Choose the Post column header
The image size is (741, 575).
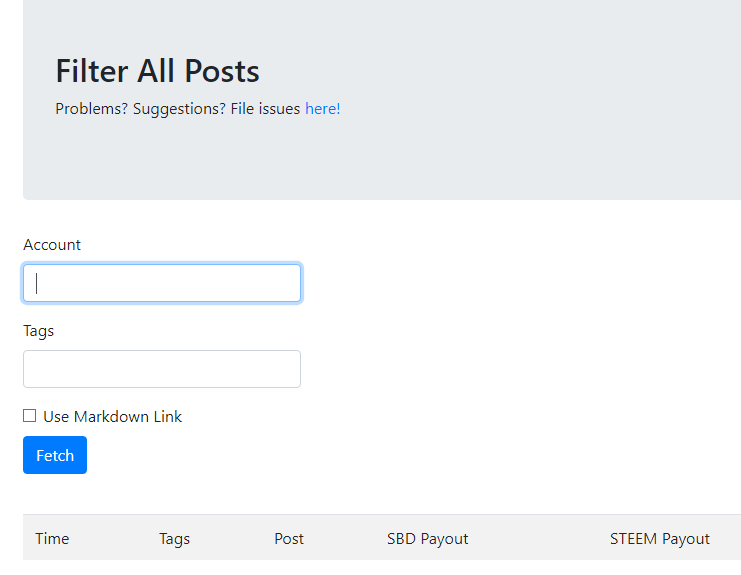click(289, 539)
